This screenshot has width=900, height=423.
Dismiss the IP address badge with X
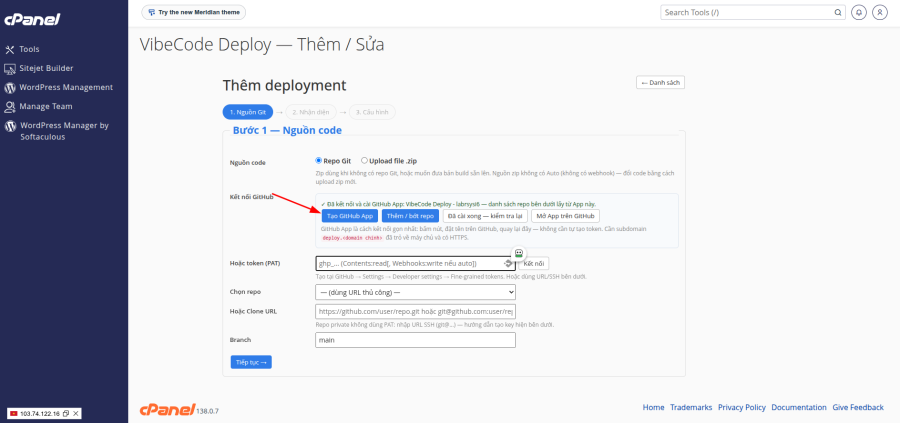[x=76, y=413]
